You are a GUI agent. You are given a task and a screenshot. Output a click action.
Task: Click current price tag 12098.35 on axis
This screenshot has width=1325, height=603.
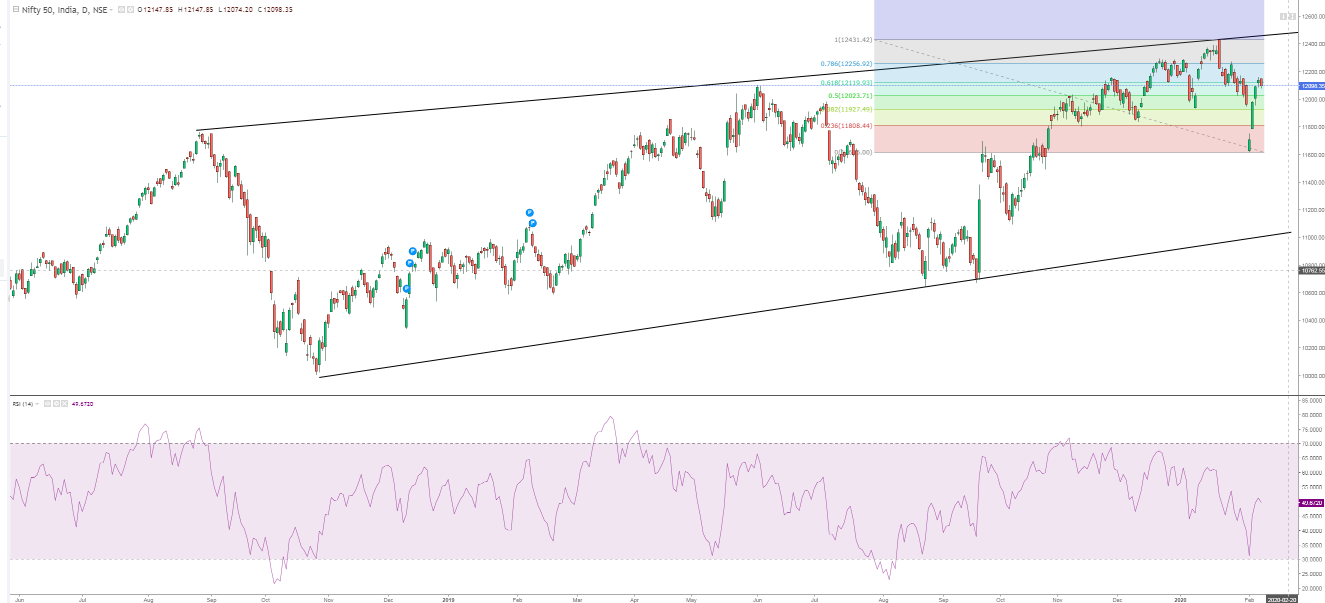[1310, 86]
